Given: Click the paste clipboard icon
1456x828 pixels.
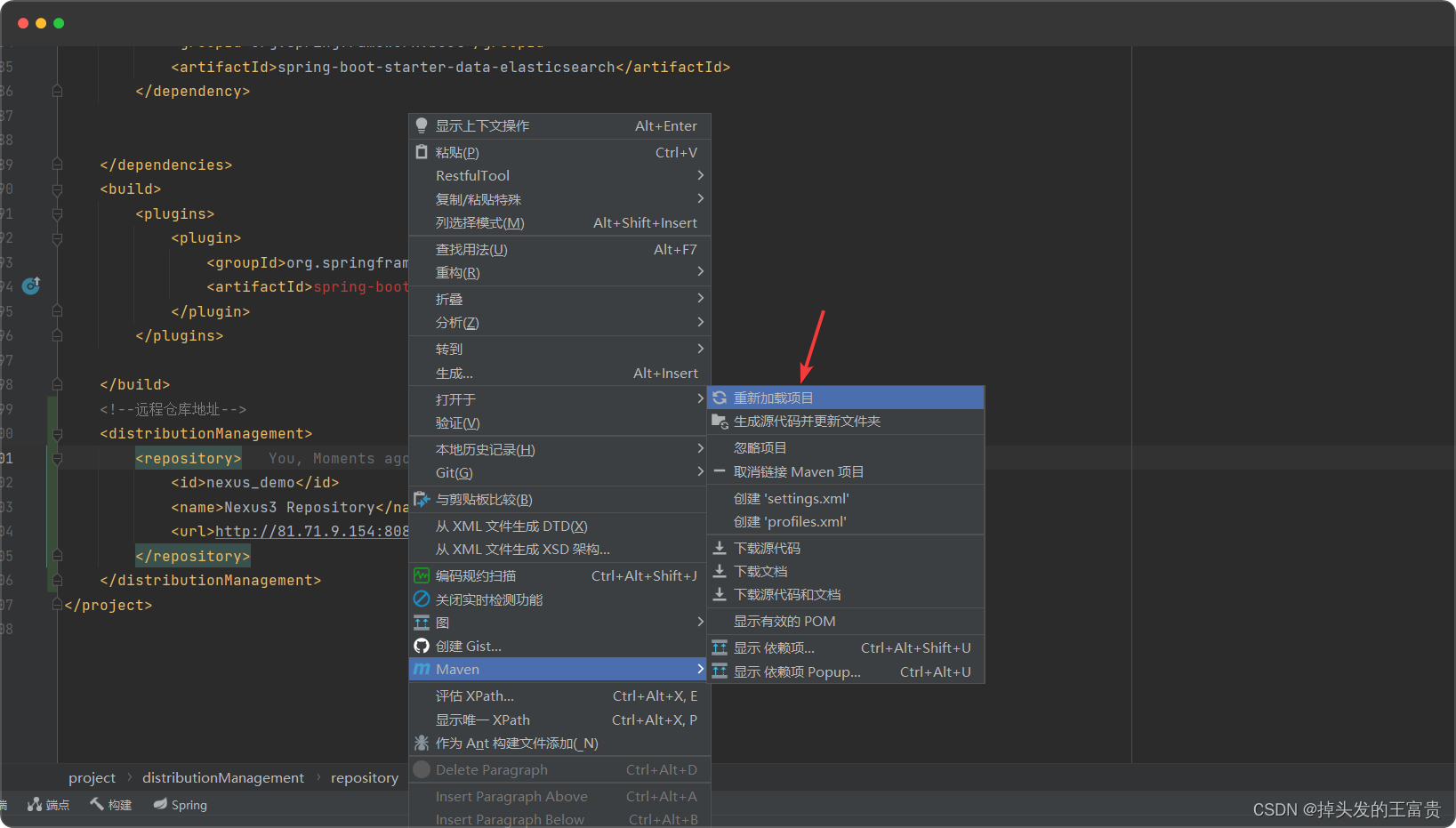Looking at the screenshot, I should [422, 152].
